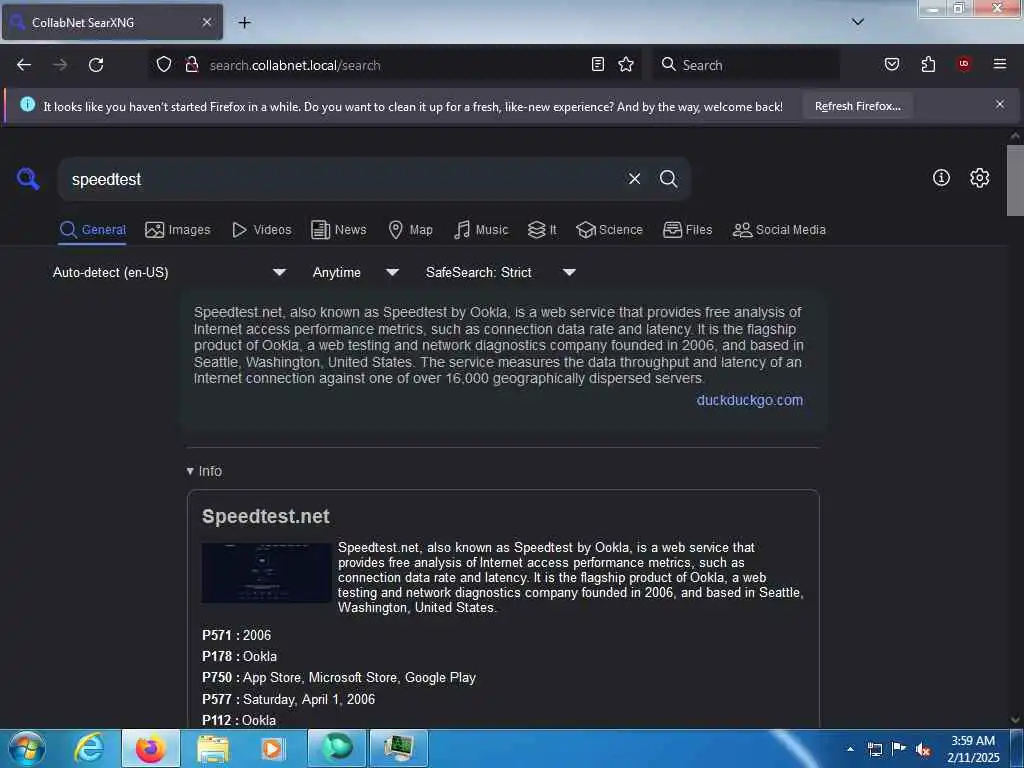The height and width of the screenshot is (768, 1024).
Task: Switch to the Videos tab
Action: [x=261, y=230]
